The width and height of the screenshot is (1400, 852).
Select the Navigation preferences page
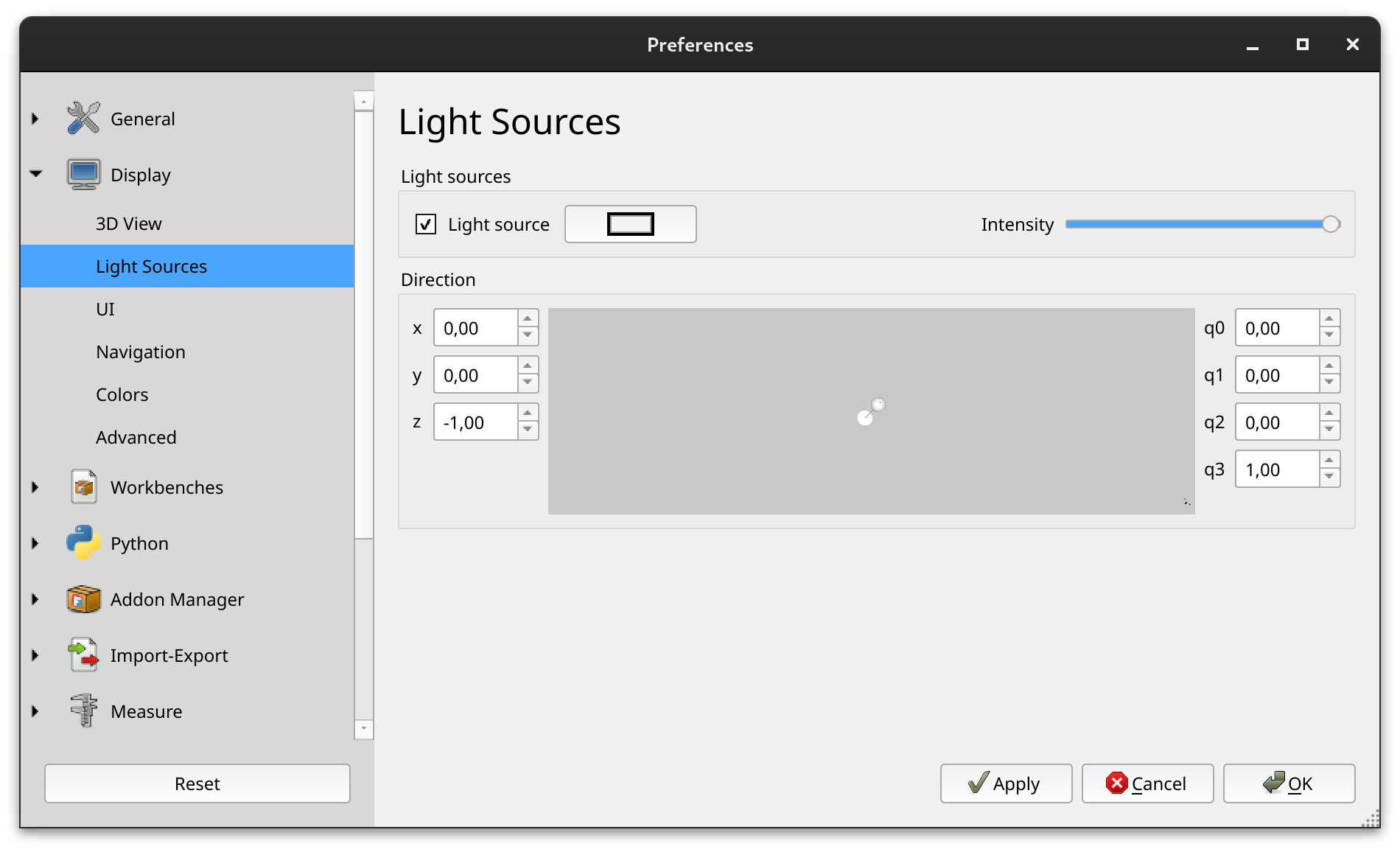pyautogui.click(x=140, y=352)
